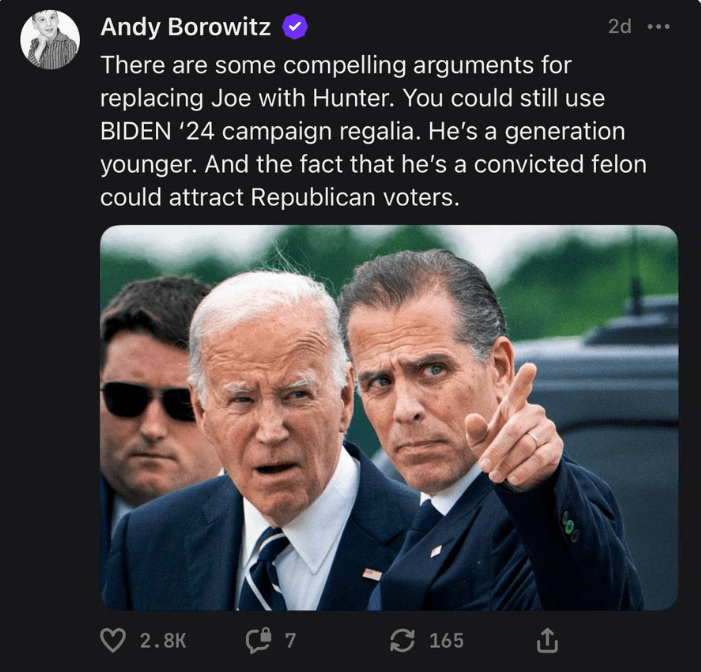View the 7 replies count

pyautogui.click(x=290, y=641)
